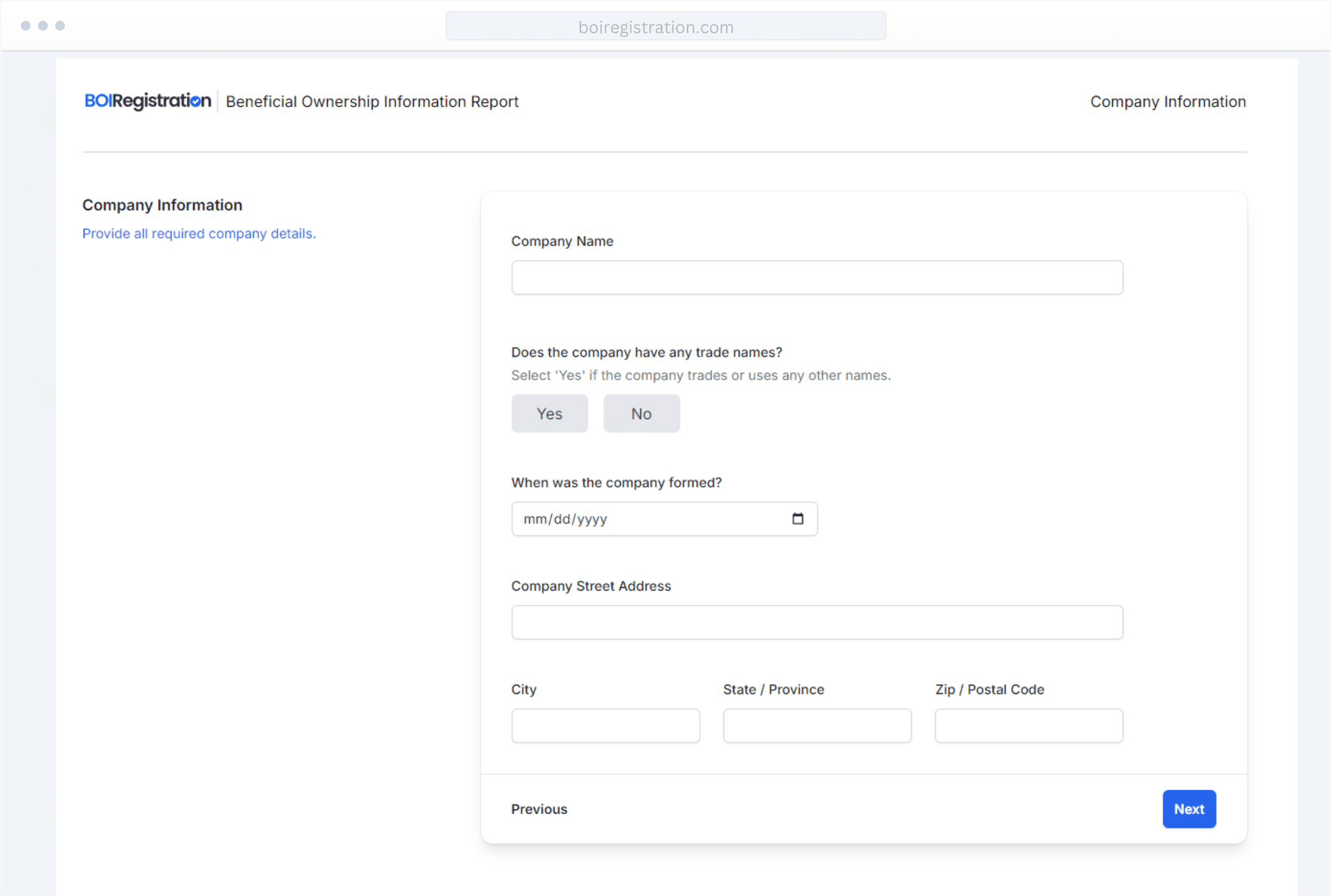Expand the State / Province dropdown

tap(817, 725)
